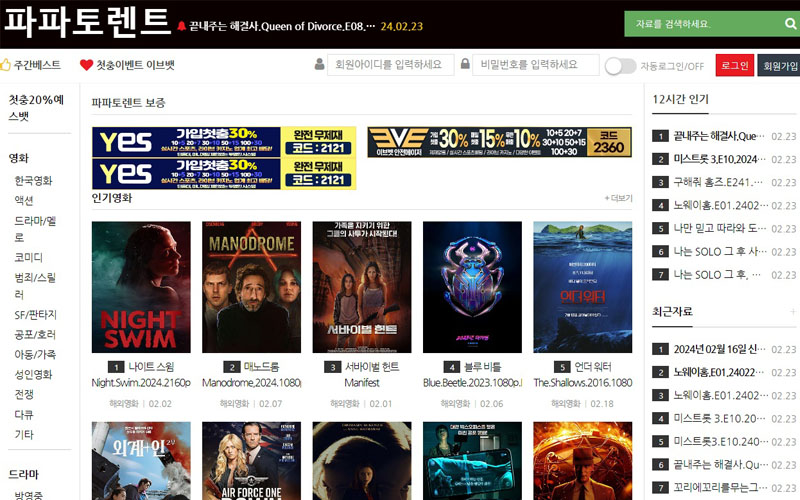Switch to the 최근자료 tab
This screenshot has width=800, height=500.
pyautogui.click(x=672, y=312)
